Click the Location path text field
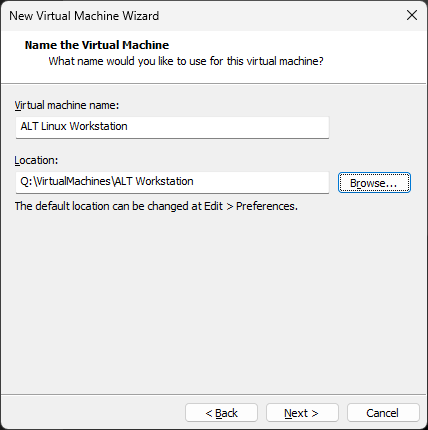428x430 pixels. pyautogui.click(x=172, y=182)
